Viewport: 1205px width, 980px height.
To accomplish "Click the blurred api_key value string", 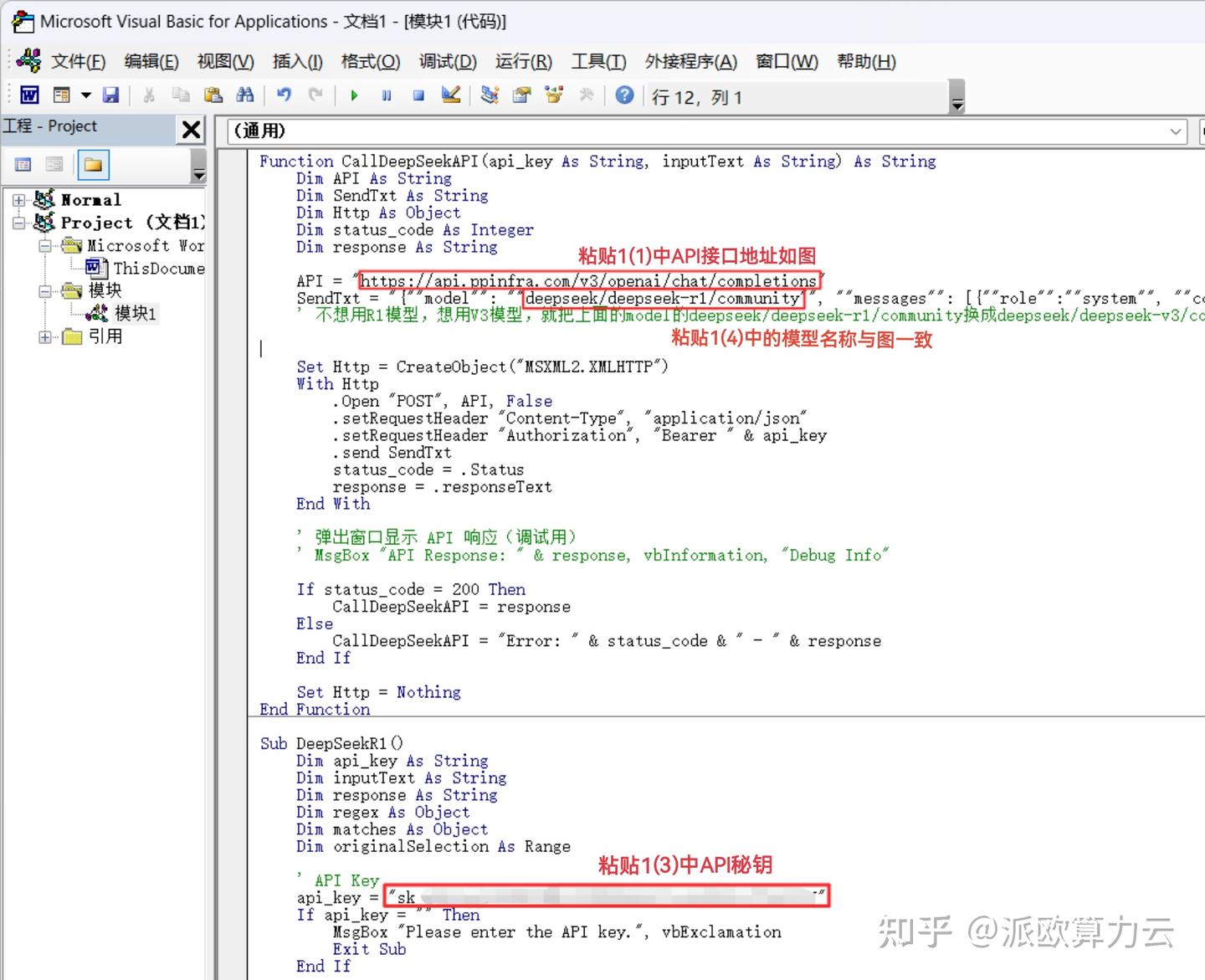I will click(607, 897).
